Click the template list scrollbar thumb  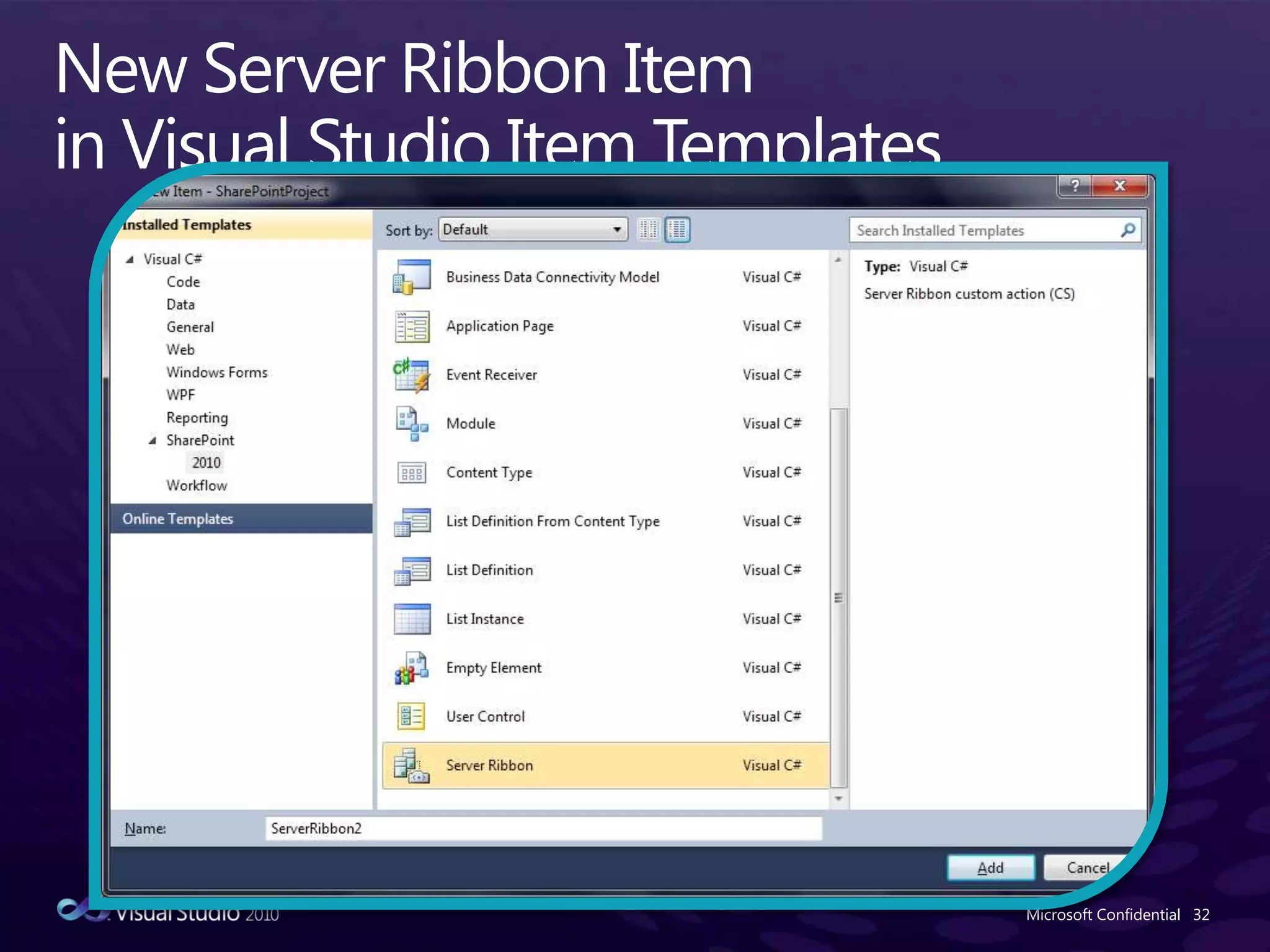coord(838,597)
